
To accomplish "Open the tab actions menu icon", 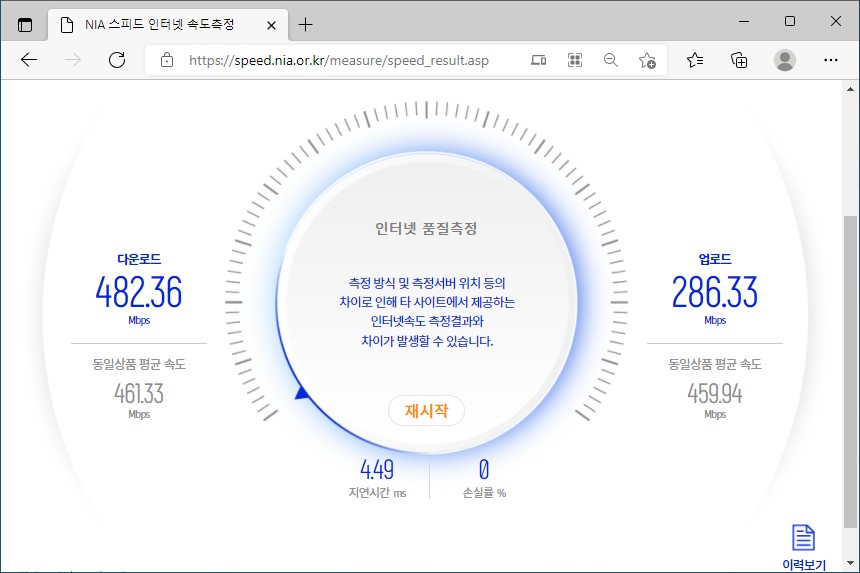I will [25, 25].
